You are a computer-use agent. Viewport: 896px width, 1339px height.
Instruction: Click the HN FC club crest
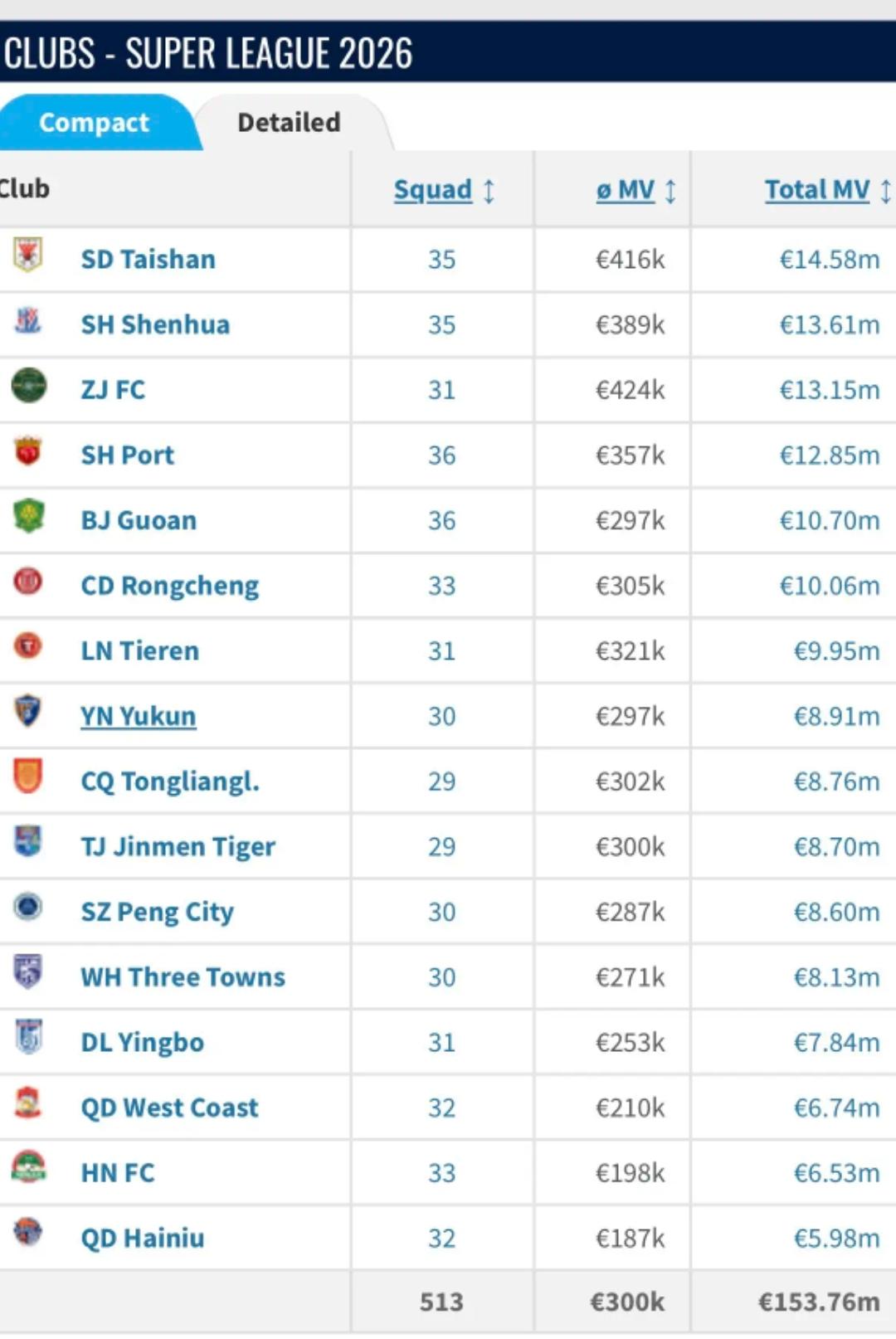tap(28, 1167)
